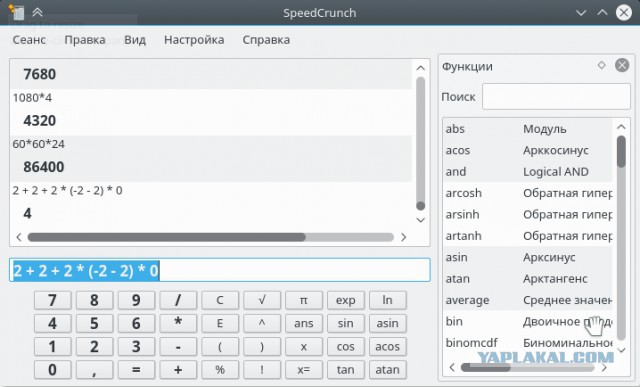Click the division / key
640x387 pixels.
point(178,300)
